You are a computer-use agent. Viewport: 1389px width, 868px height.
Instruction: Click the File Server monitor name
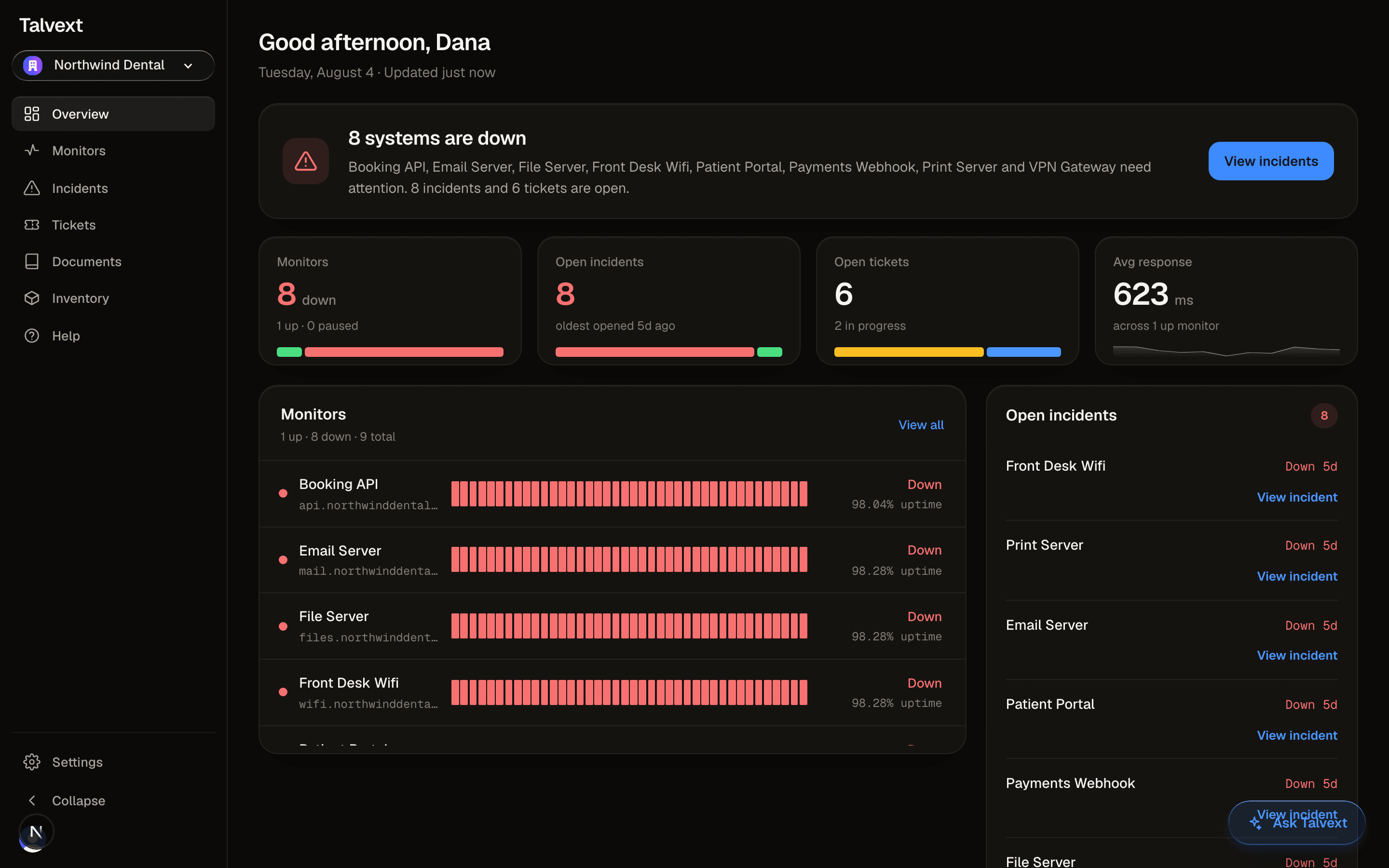click(x=333, y=616)
